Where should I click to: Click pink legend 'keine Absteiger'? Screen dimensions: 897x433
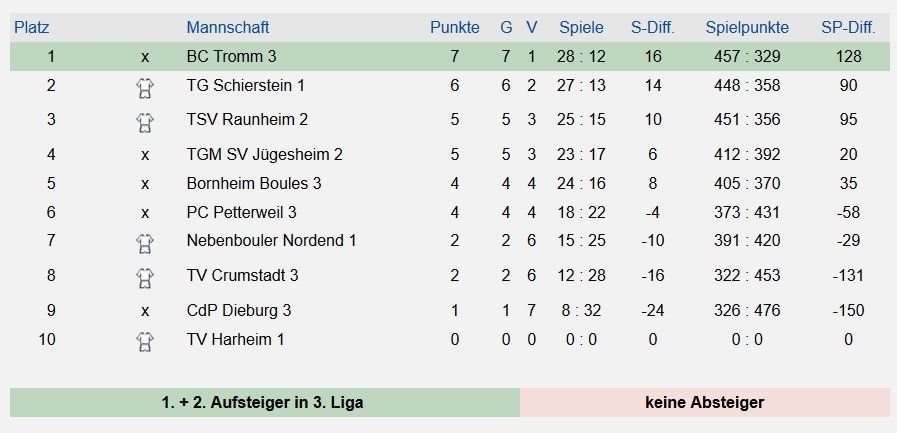(x=705, y=403)
